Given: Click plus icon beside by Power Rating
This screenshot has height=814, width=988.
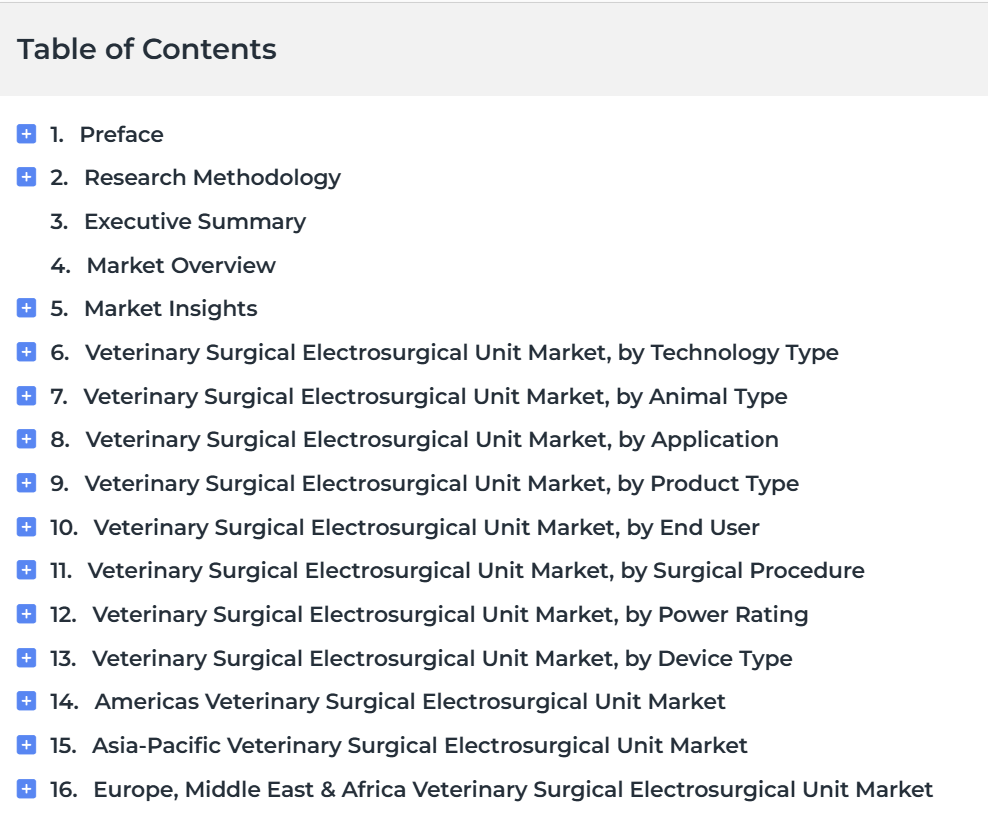Looking at the screenshot, I should point(26,614).
